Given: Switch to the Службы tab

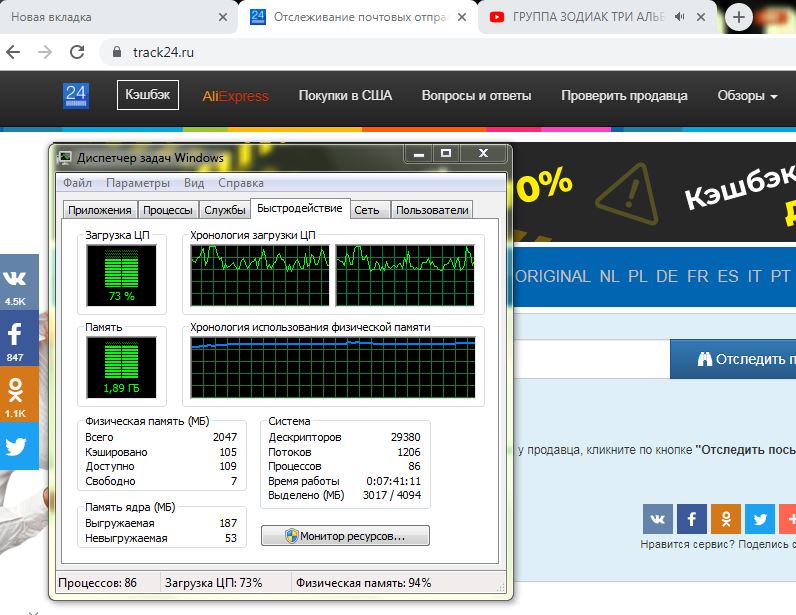Looking at the screenshot, I should pyautogui.click(x=224, y=210).
